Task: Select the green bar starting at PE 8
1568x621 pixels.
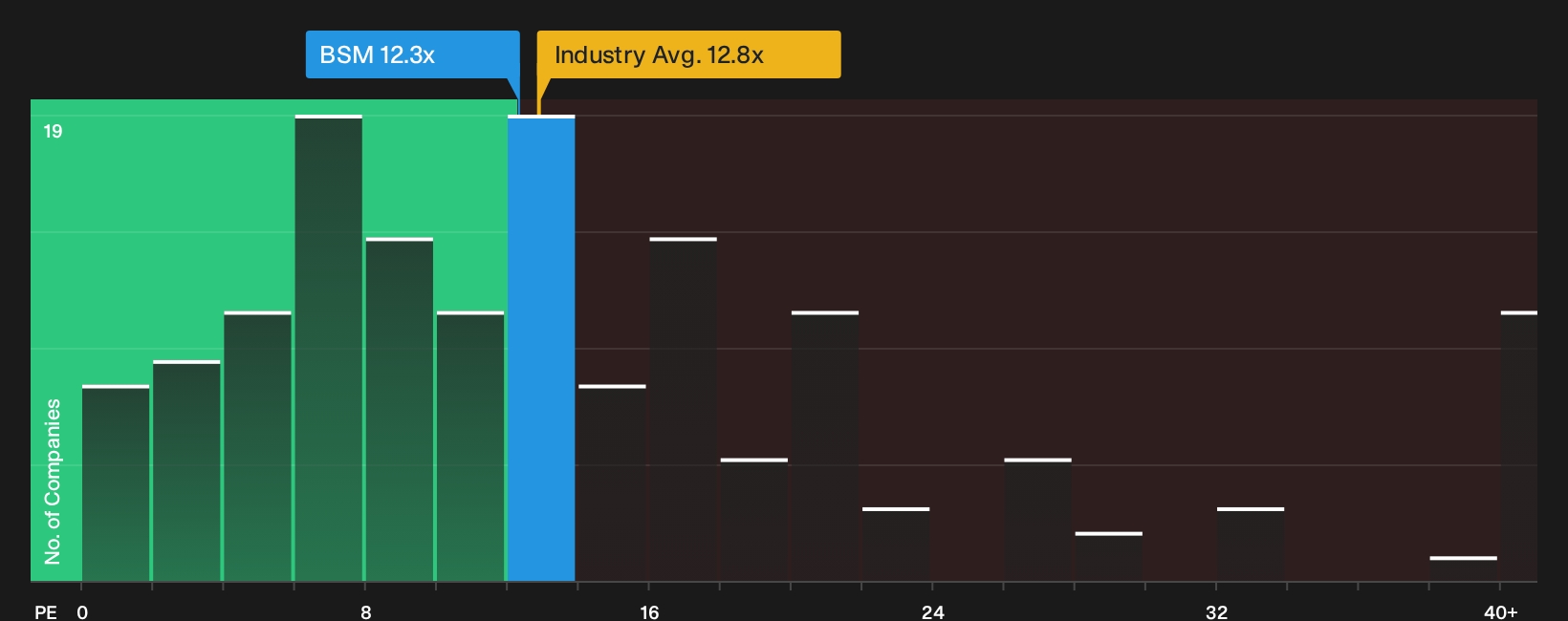Action: pos(400,410)
